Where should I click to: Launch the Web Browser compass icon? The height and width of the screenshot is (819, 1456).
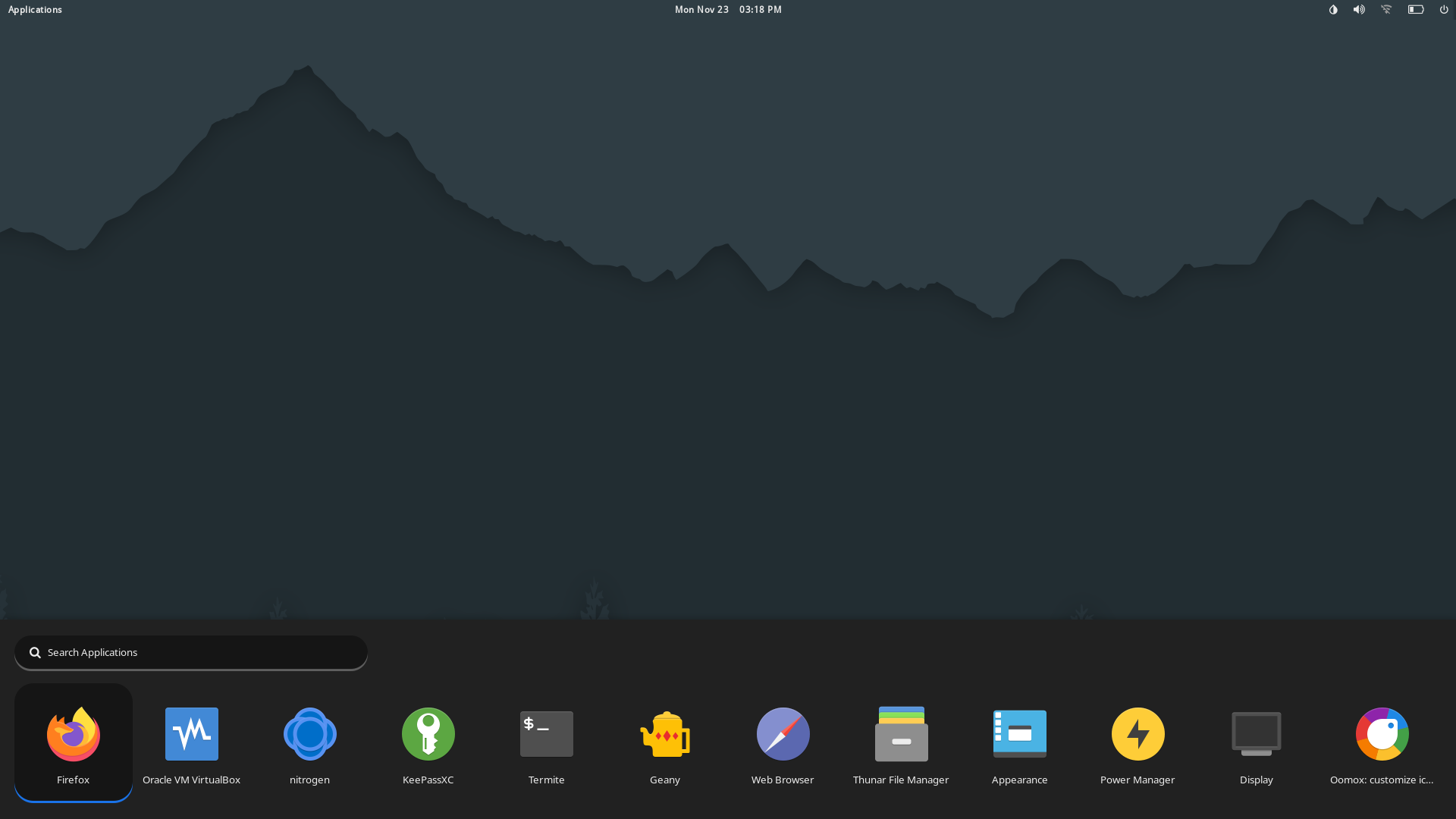pos(783,734)
